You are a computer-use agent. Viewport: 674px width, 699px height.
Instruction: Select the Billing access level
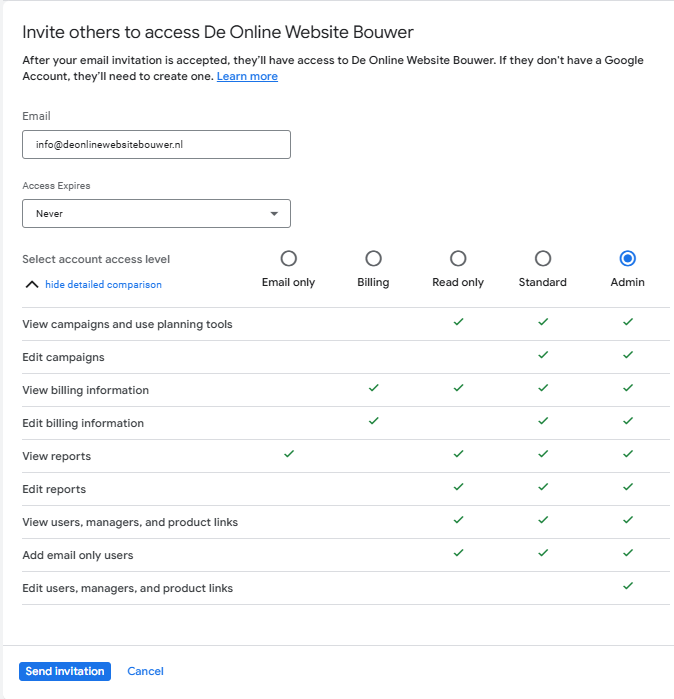click(x=373, y=259)
